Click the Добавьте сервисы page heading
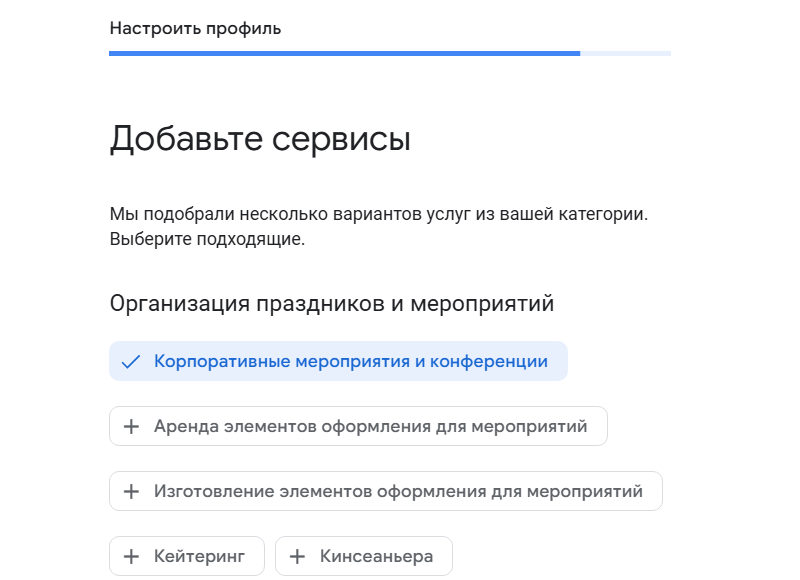800x580 pixels. (260, 139)
